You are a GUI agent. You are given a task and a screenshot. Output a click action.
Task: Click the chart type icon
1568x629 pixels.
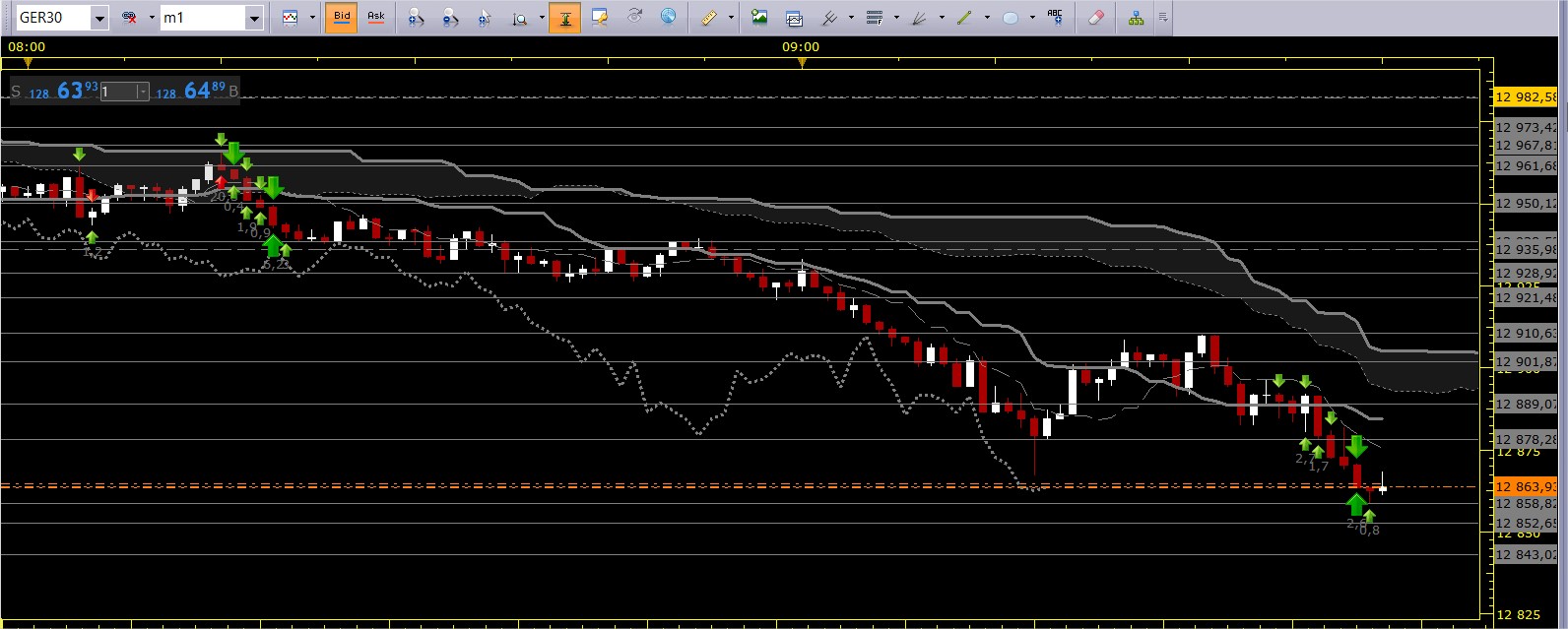pyautogui.click(x=291, y=18)
